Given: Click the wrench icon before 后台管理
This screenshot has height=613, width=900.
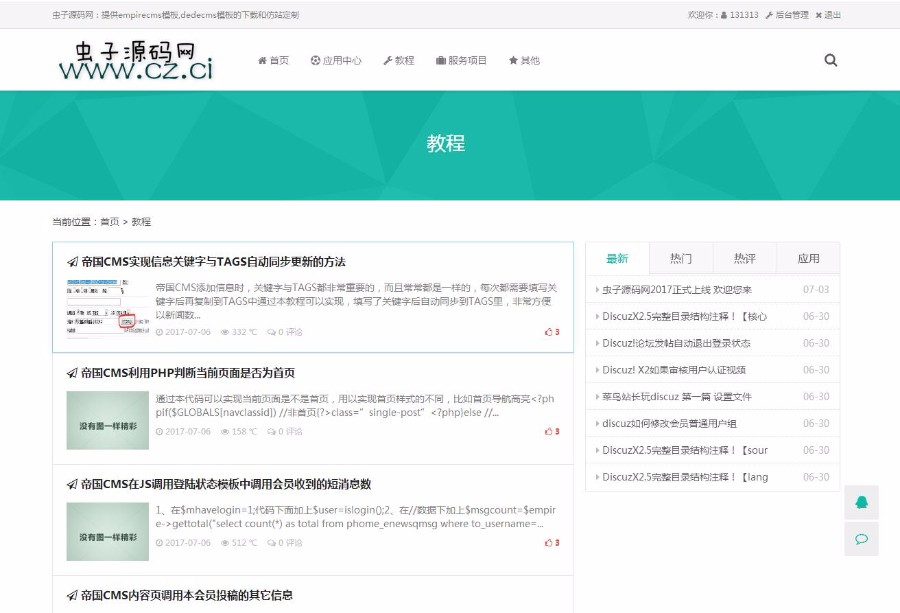Looking at the screenshot, I should tap(769, 15).
